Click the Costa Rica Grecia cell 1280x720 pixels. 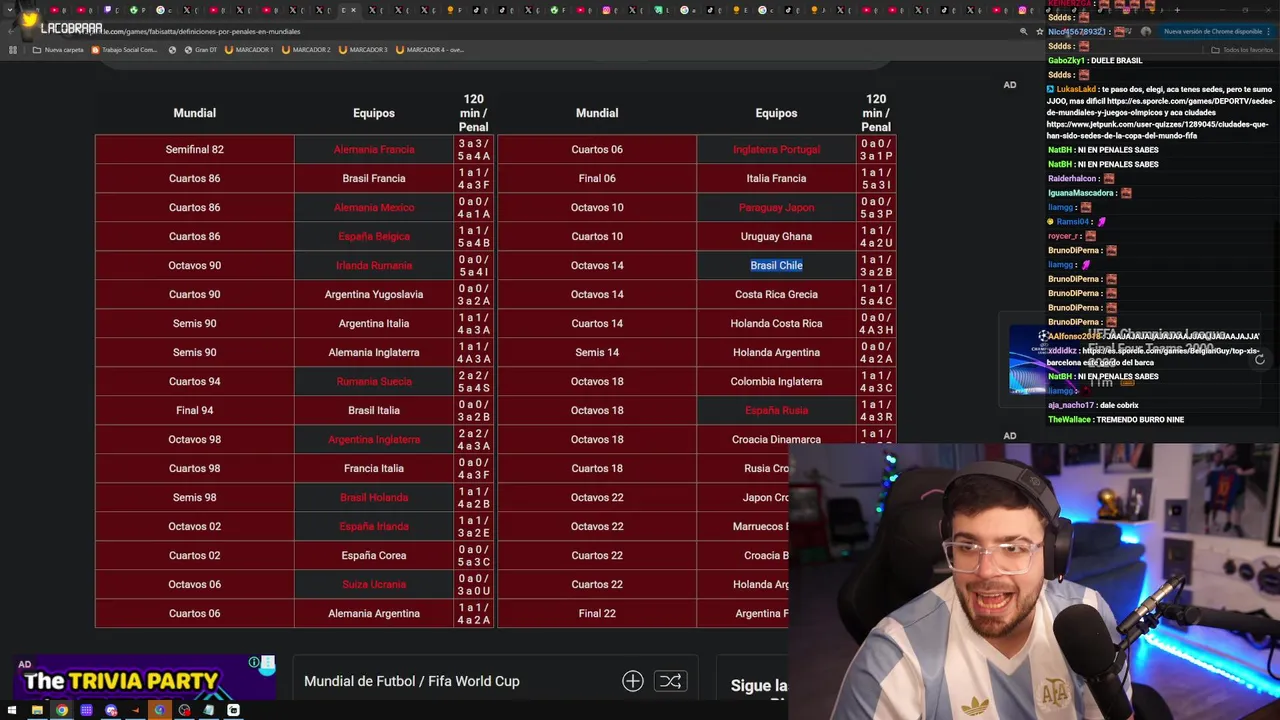tap(777, 294)
